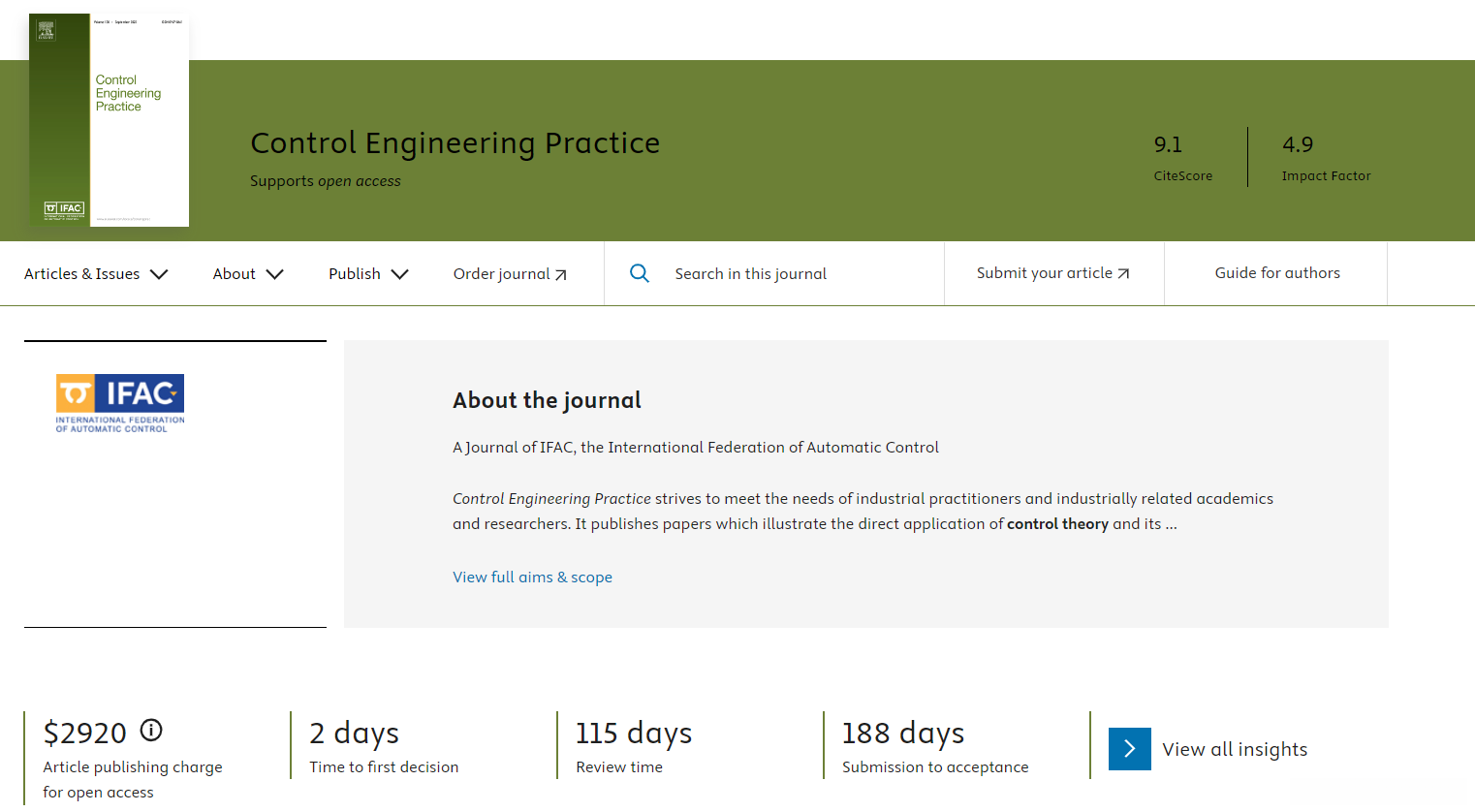The image size is (1475, 812).
Task: Expand the Articles & Issues menu
Action: click(96, 274)
